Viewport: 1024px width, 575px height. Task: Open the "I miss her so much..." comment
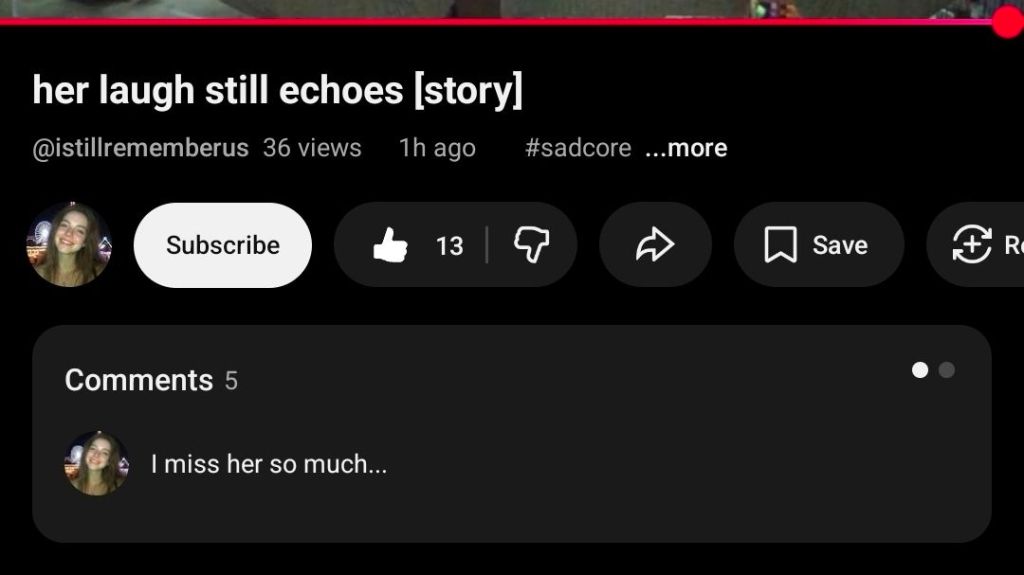[x=268, y=465]
